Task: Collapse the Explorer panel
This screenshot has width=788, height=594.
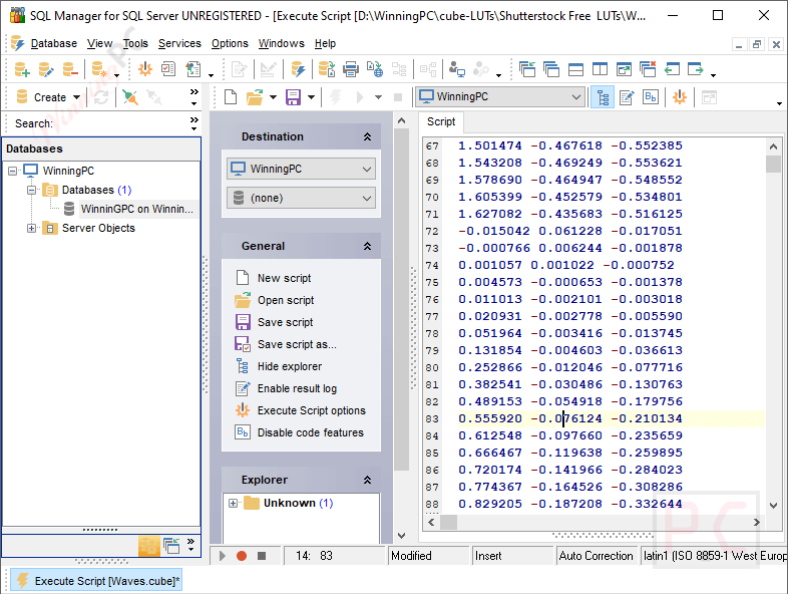Action: tap(367, 480)
